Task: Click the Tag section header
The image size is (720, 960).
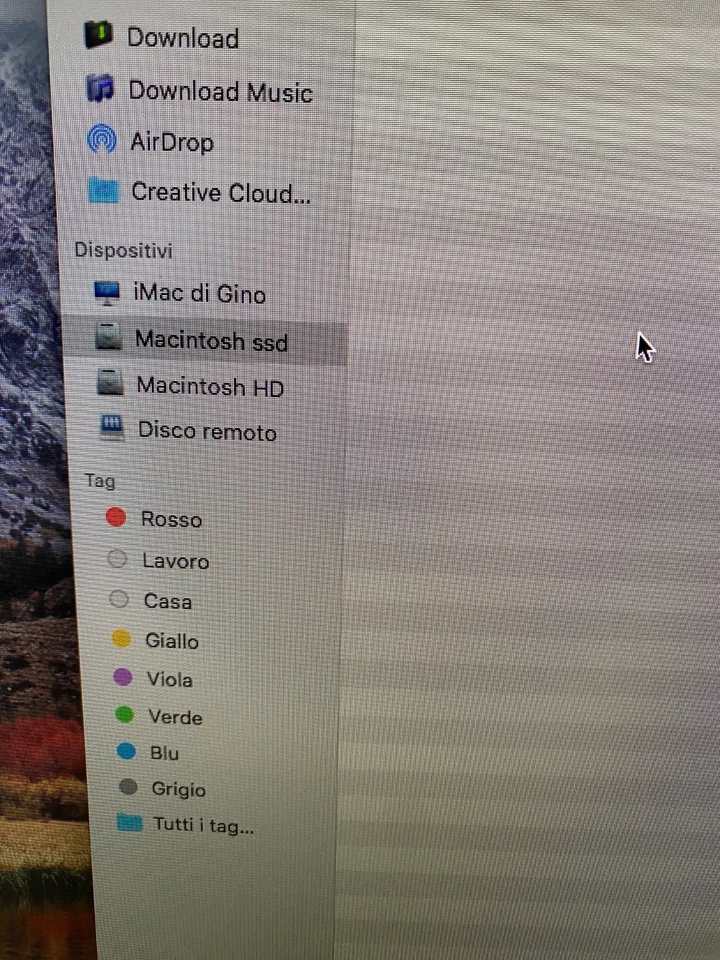Action: (x=100, y=481)
